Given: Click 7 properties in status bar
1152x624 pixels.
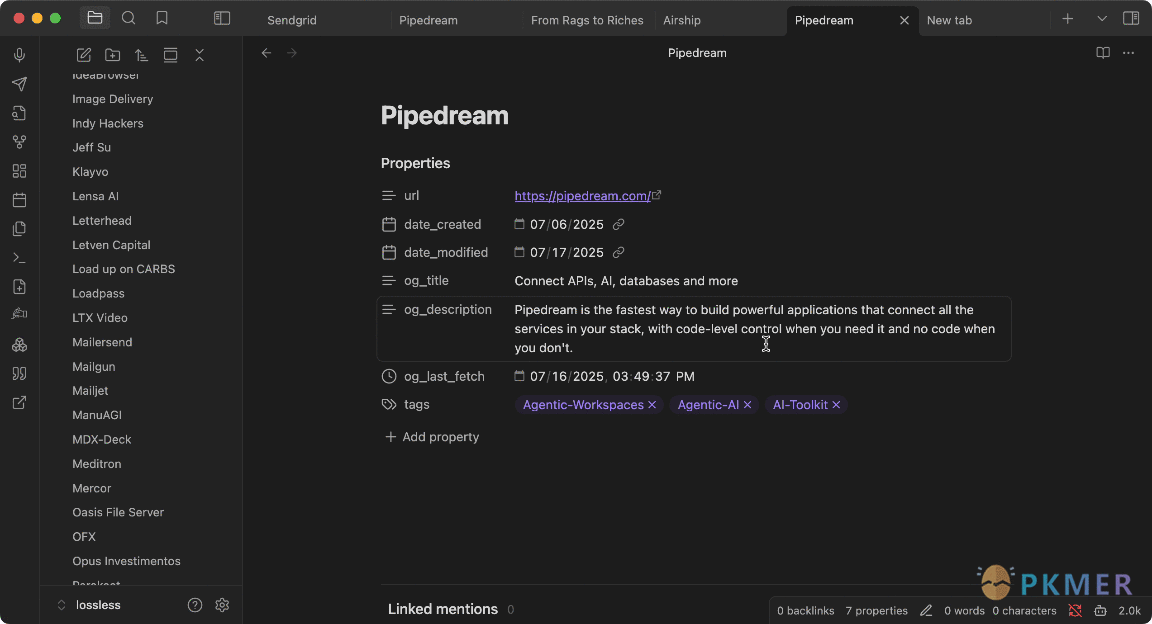Looking at the screenshot, I should coord(876,611).
